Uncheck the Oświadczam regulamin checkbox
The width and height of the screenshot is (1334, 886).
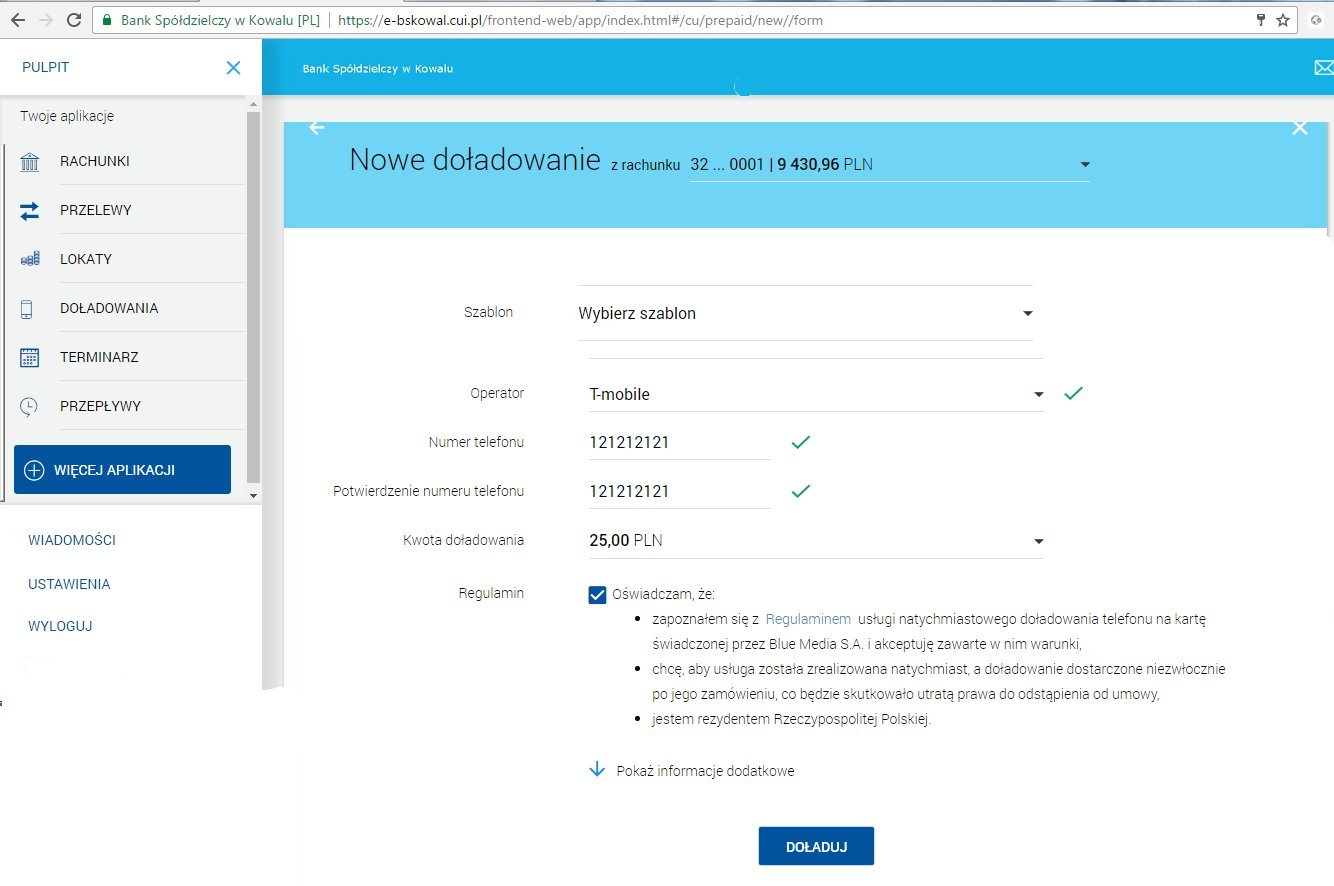coord(598,595)
